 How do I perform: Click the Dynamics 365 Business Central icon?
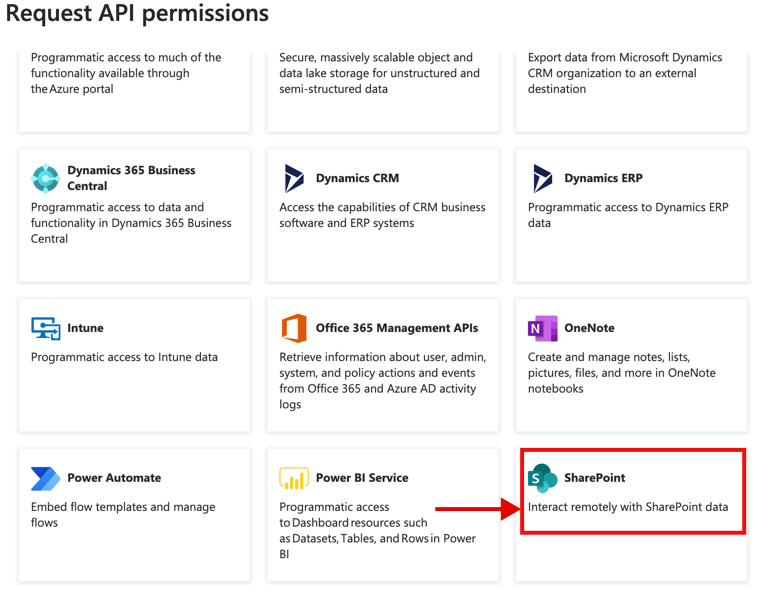point(46,178)
